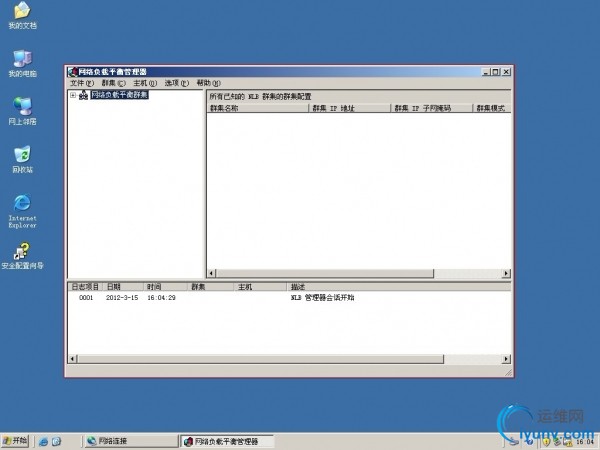Screen dimensions: 600x450
Task: Click the cluster list horizontal scrollbar thumb
Action: click(325, 273)
